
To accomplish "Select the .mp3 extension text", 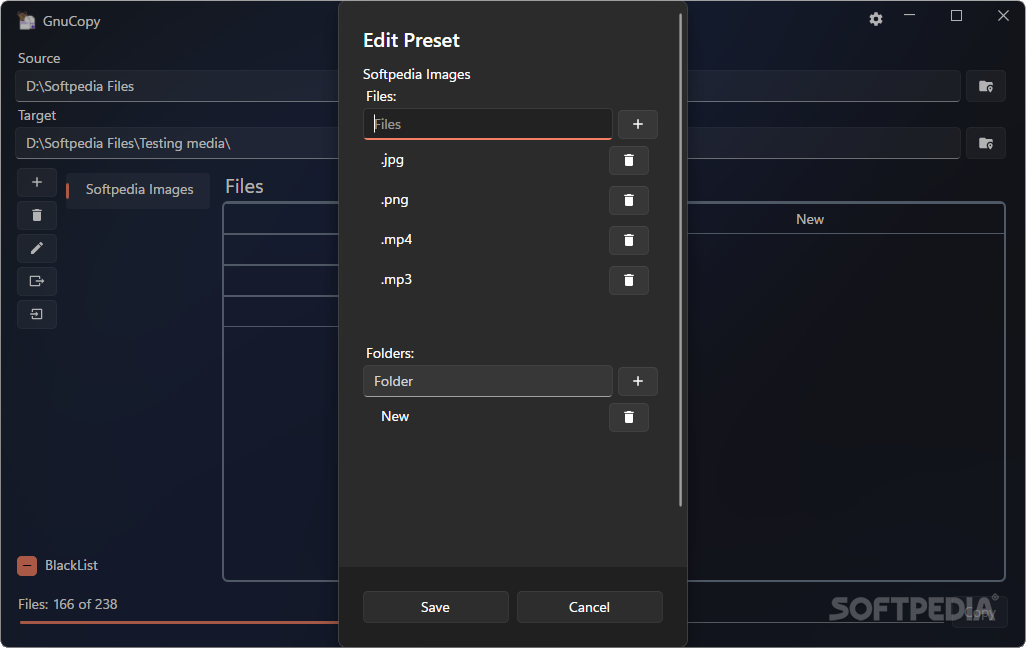I will [x=397, y=279].
